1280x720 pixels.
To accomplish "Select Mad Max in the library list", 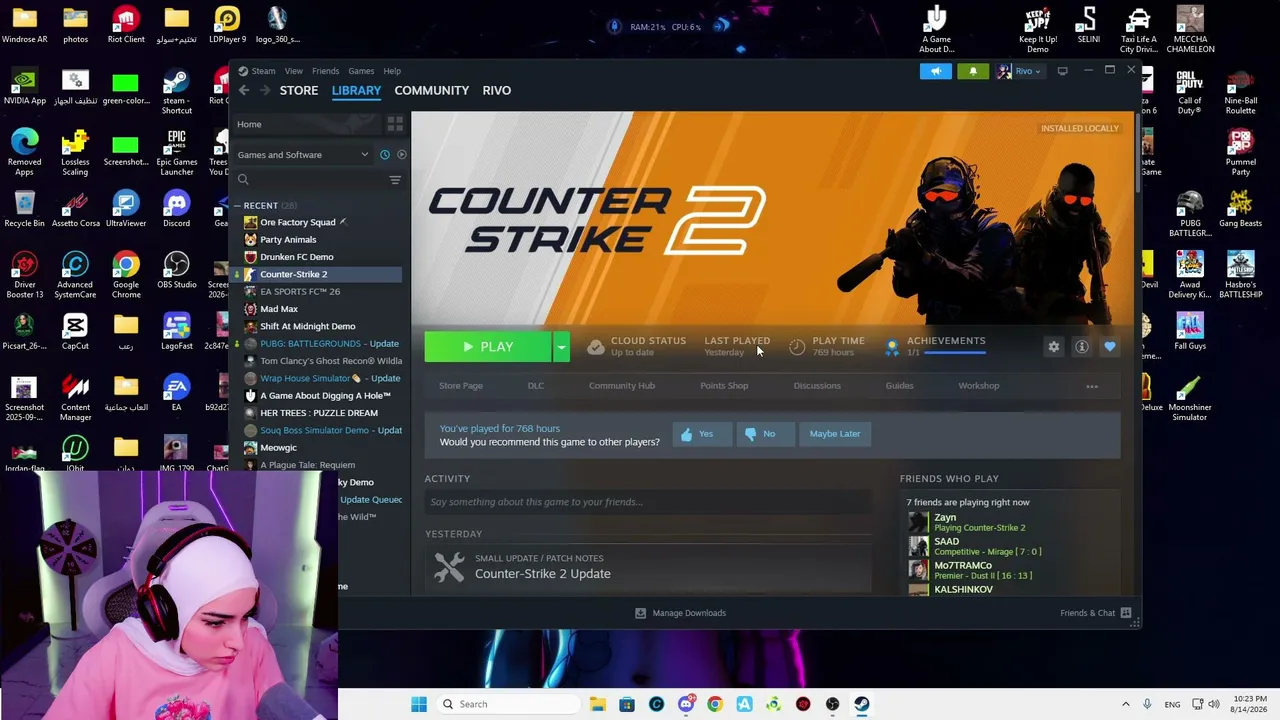I will pos(279,309).
